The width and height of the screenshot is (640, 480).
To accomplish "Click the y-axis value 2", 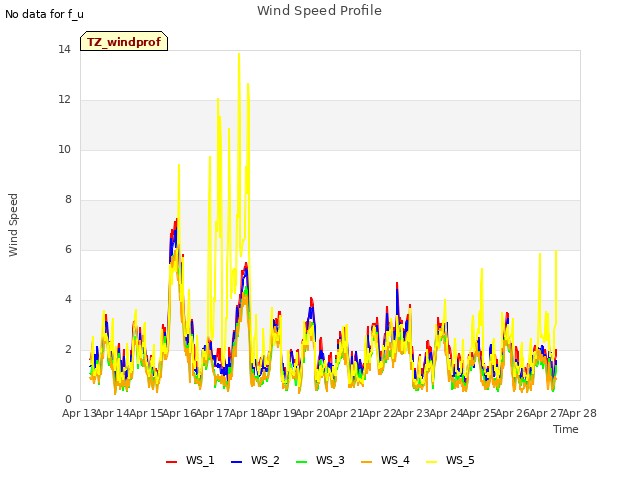I will (68, 350).
